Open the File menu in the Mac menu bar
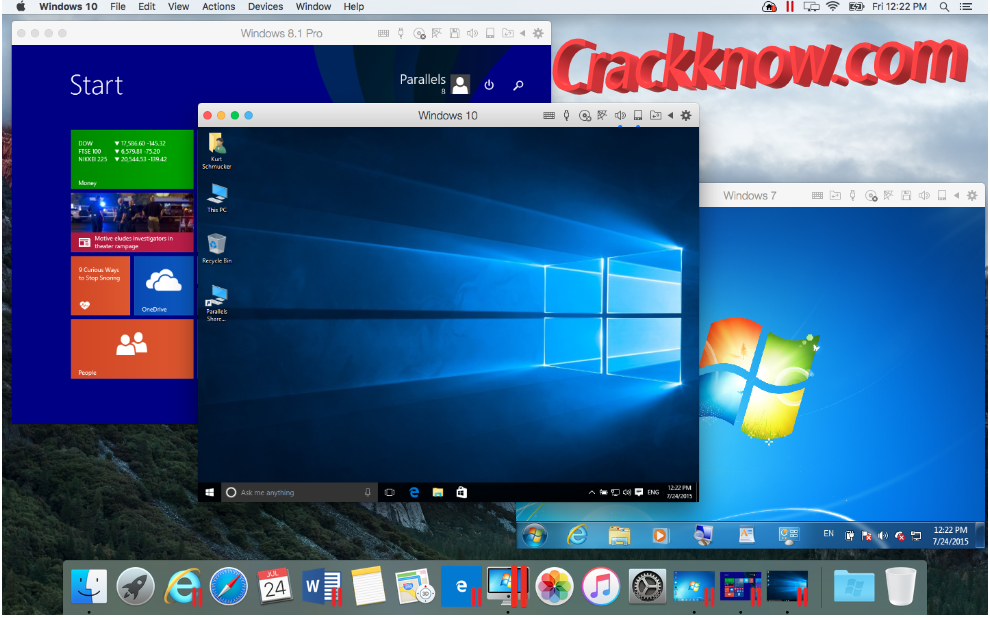990x618 pixels. (x=117, y=6)
